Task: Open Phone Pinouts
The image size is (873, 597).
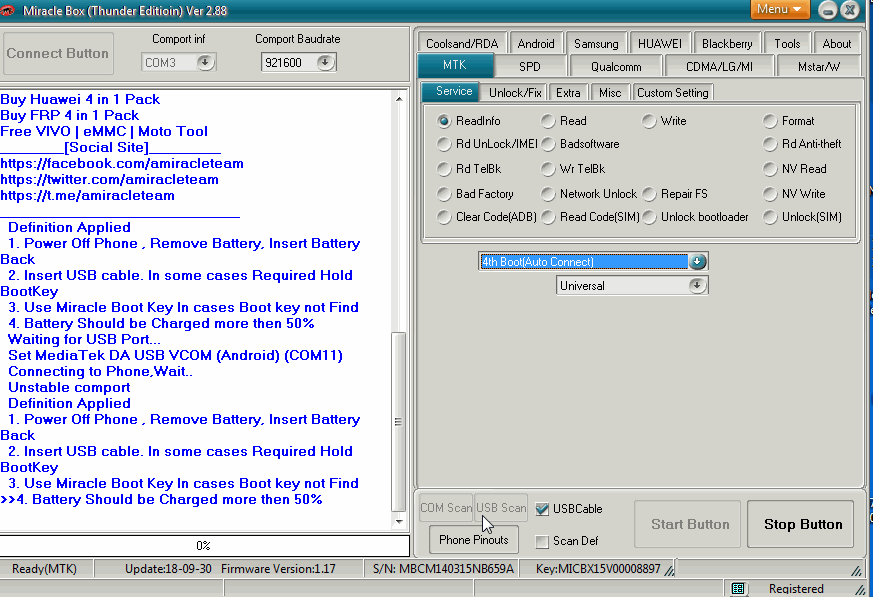Action: tap(474, 540)
